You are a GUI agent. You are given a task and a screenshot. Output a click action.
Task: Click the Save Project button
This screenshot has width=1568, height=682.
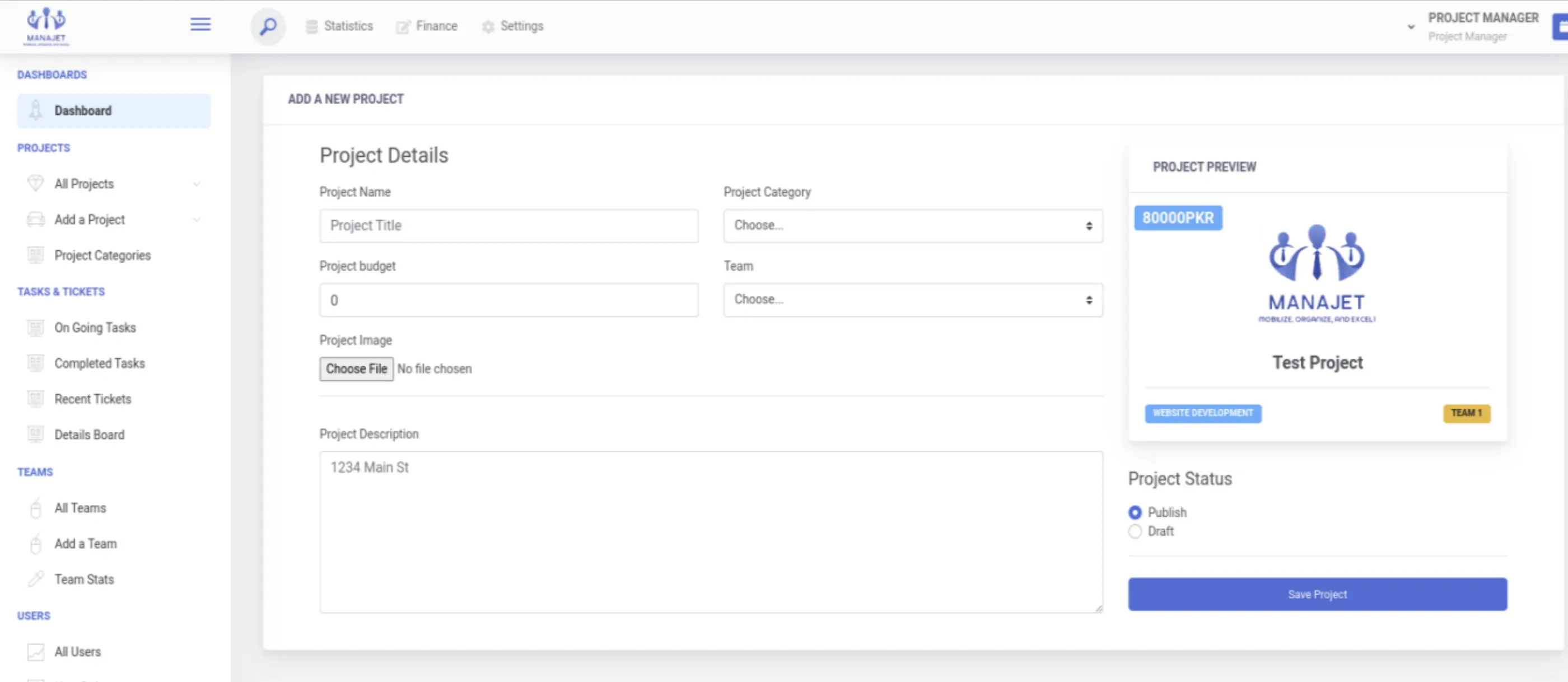pos(1317,594)
